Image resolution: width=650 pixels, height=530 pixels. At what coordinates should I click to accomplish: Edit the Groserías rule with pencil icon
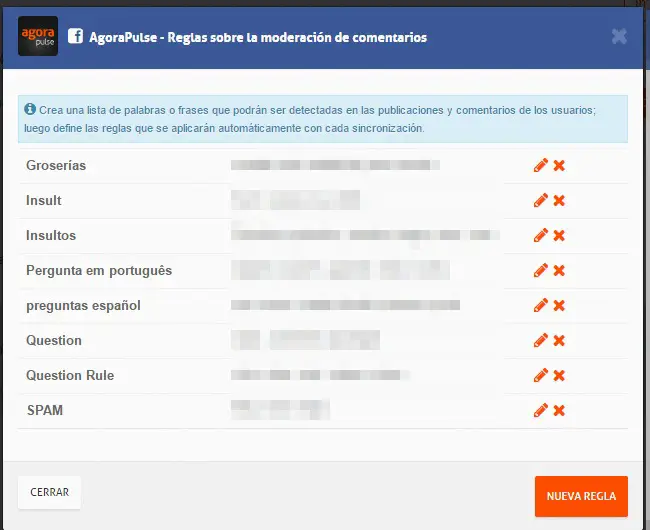(x=541, y=165)
